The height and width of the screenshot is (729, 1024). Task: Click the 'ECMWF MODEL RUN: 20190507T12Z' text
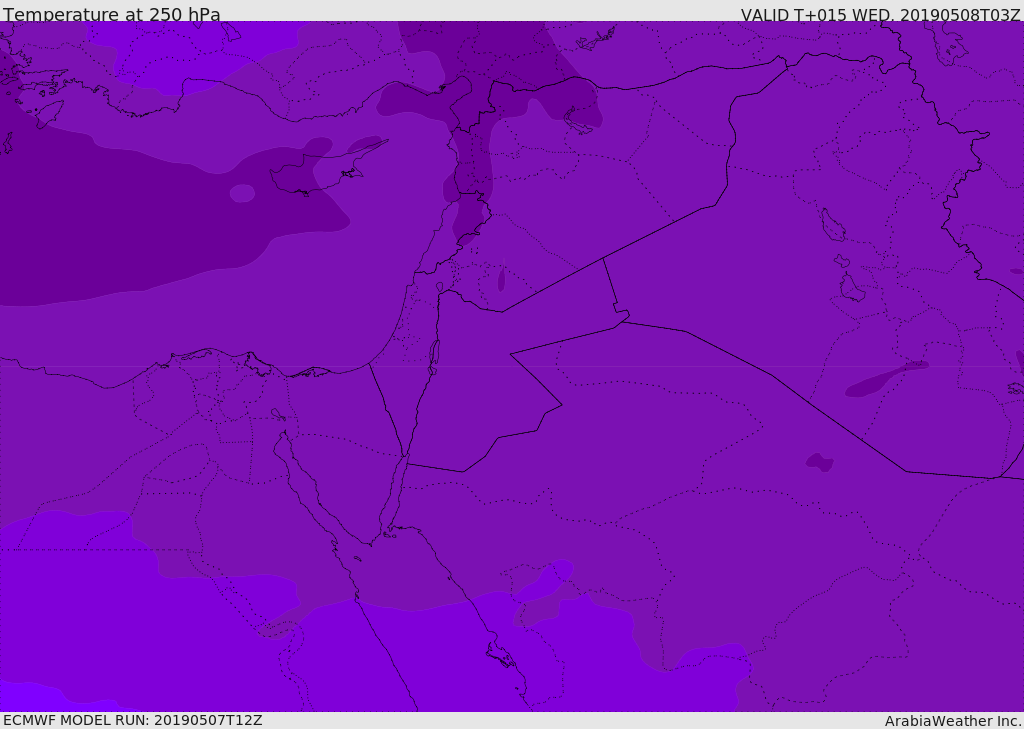point(133,721)
